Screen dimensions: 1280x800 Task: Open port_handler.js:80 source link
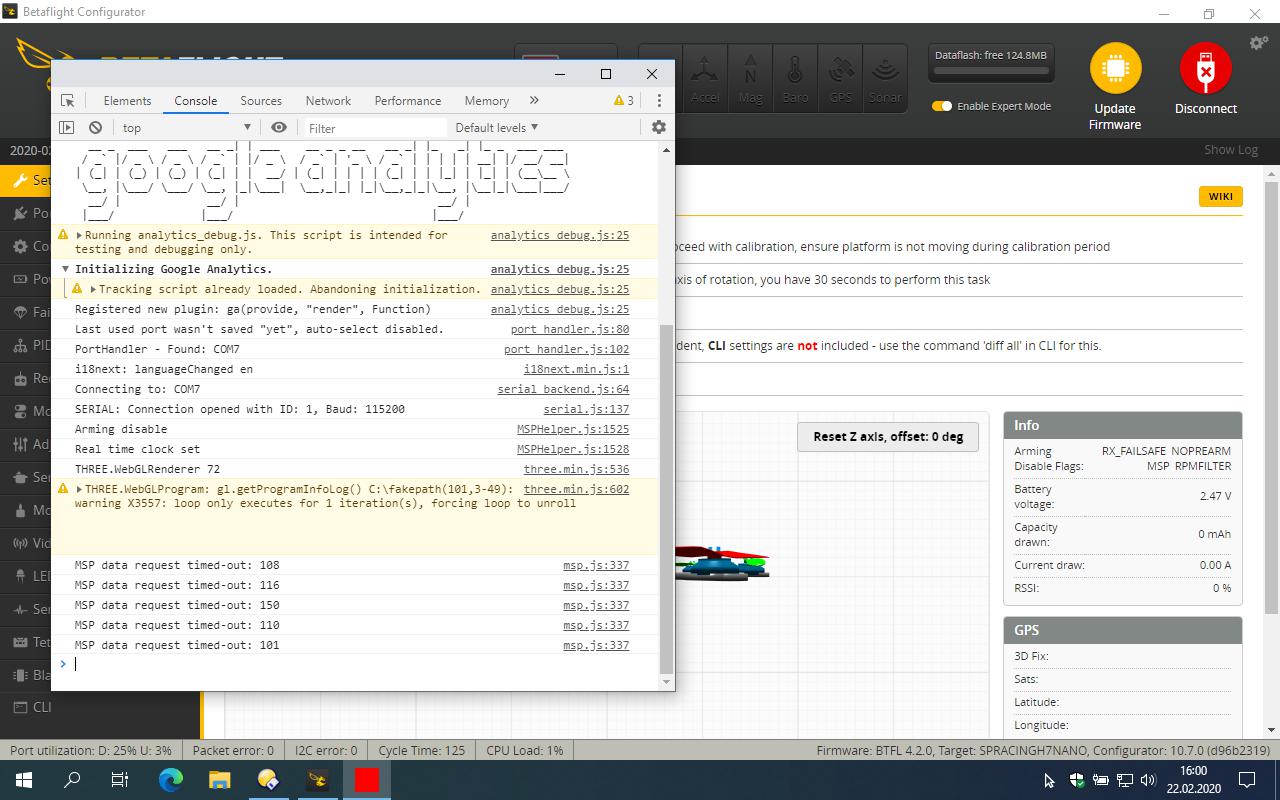pyautogui.click(x=570, y=329)
